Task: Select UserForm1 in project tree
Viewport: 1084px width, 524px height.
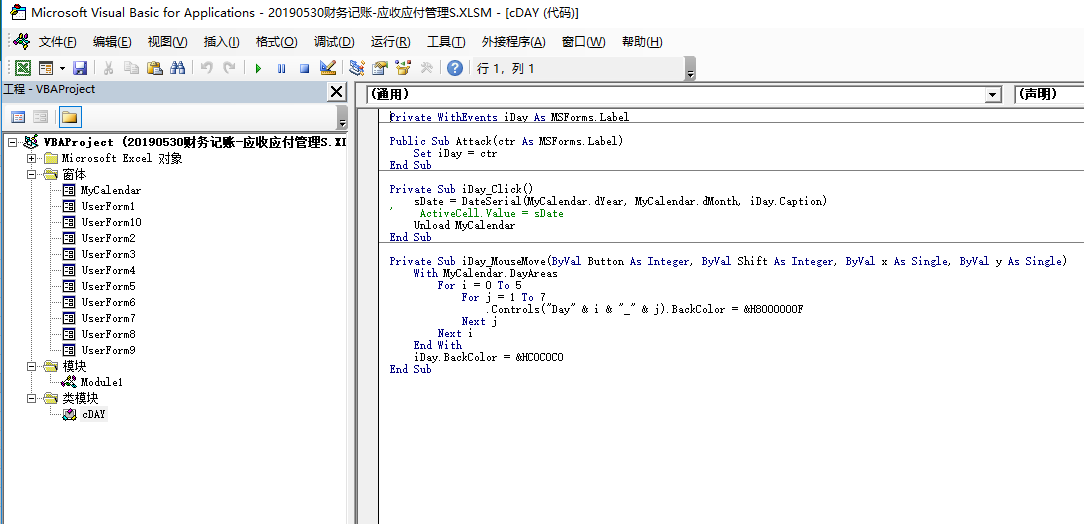Action: pos(108,206)
